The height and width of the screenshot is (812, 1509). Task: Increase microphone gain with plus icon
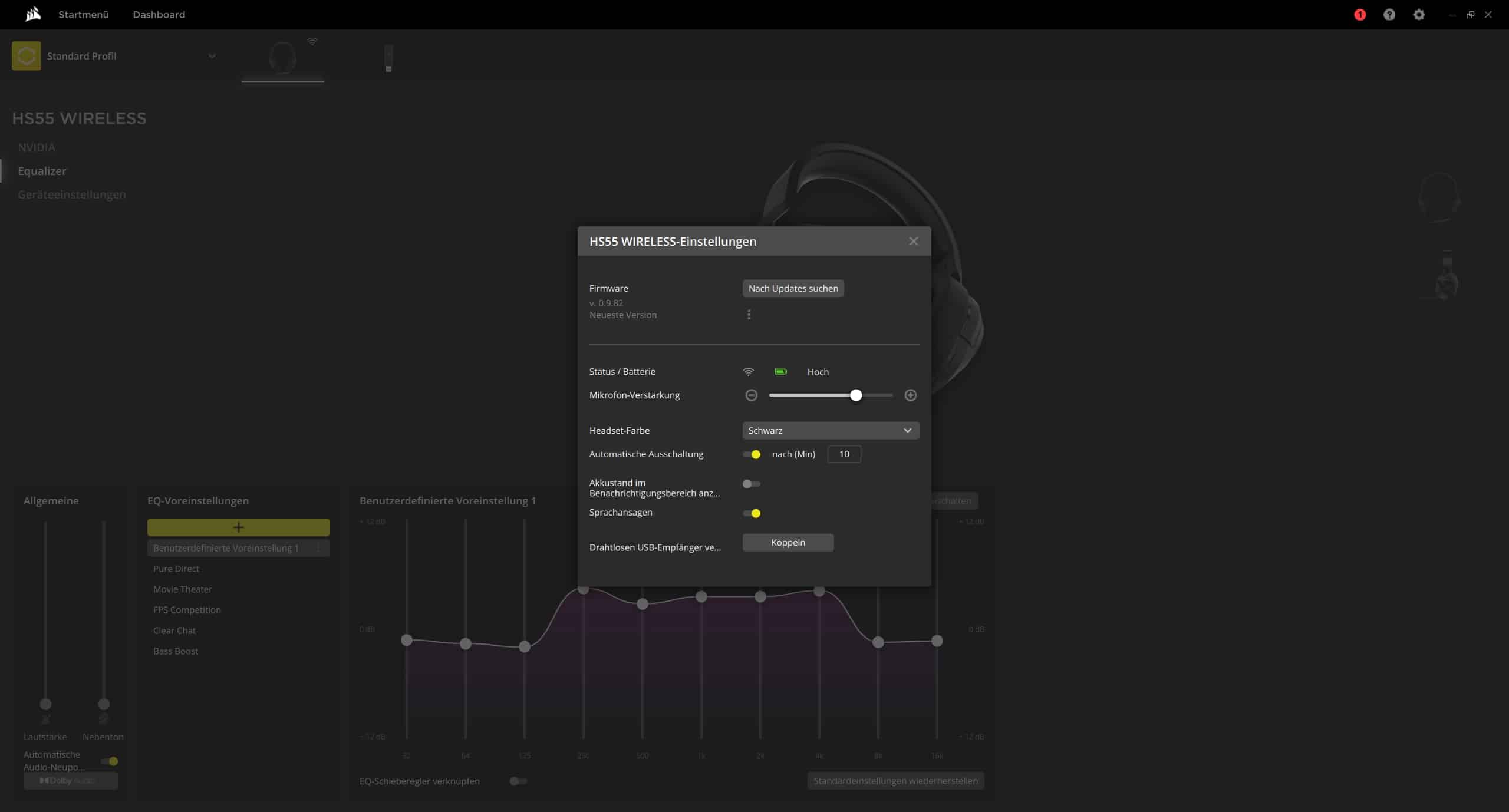coord(910,395)
